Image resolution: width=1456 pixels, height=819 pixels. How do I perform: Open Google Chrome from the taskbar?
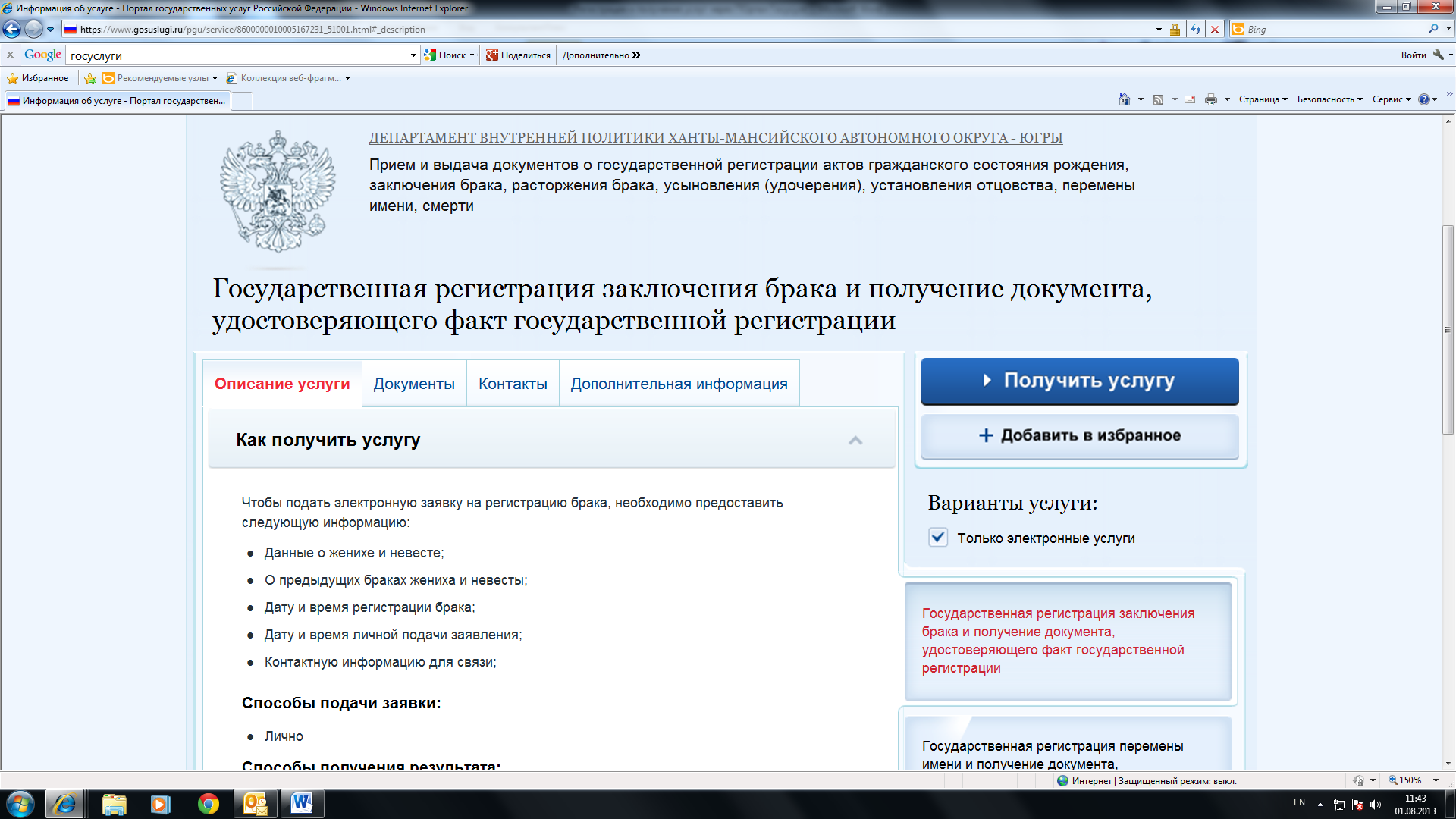point(208,804)
